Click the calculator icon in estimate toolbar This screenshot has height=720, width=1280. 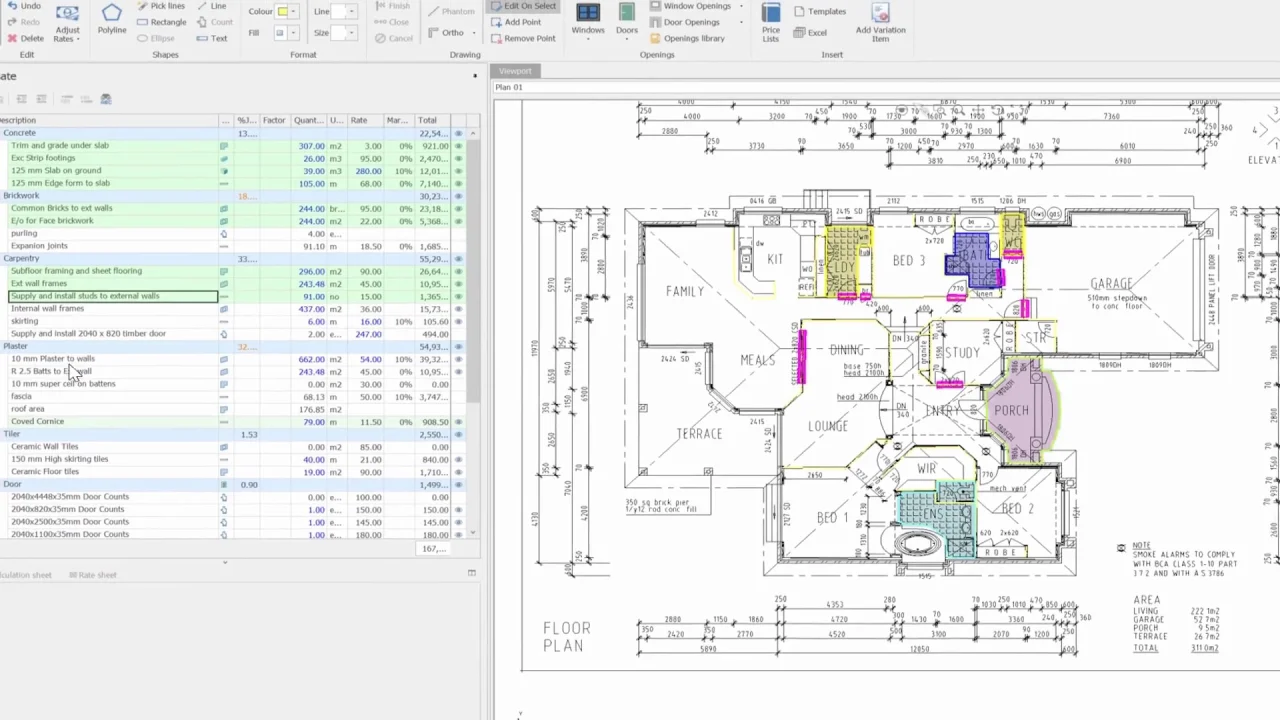(106, 99)
